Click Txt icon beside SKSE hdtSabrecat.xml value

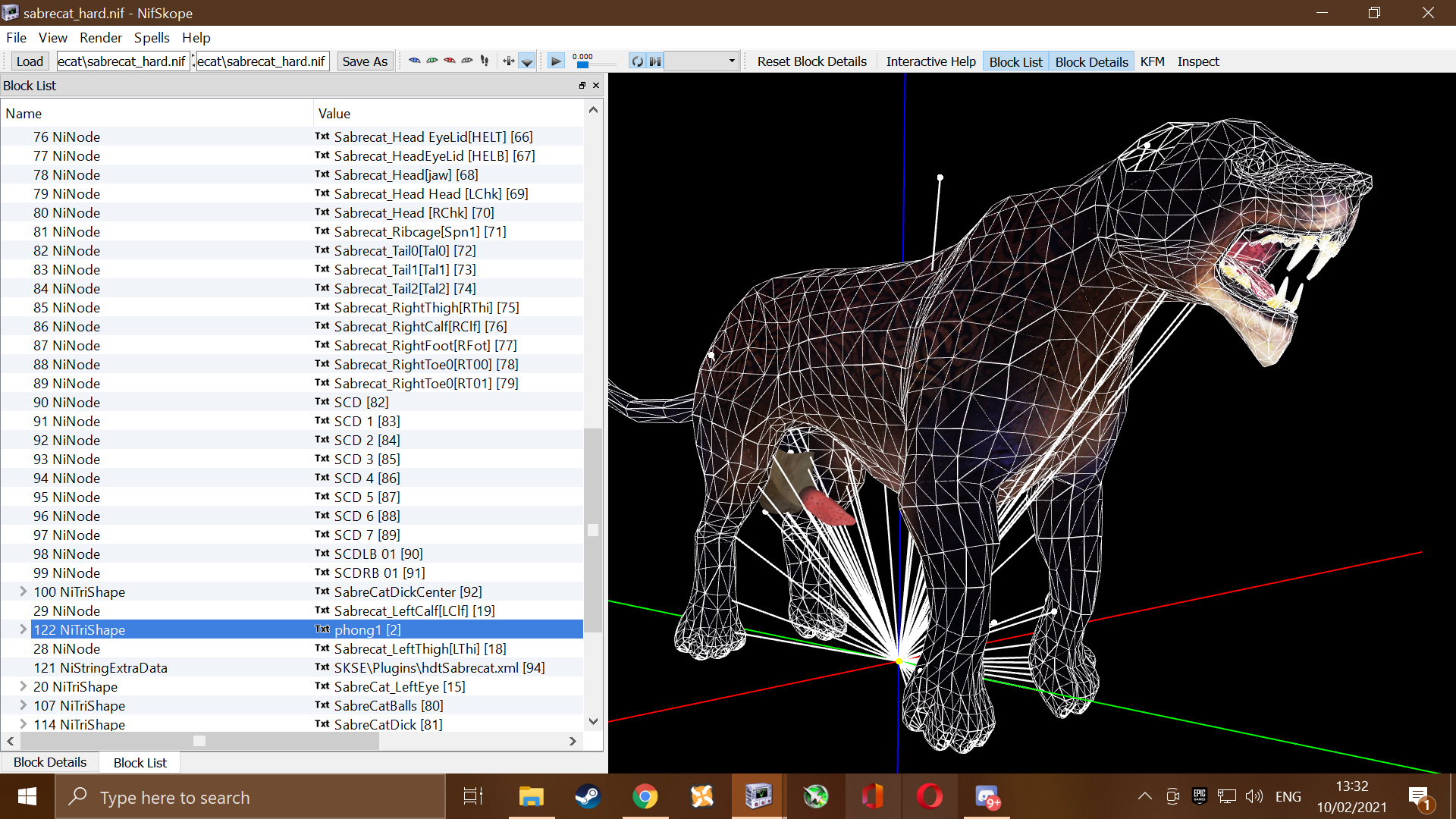[322, 667]
